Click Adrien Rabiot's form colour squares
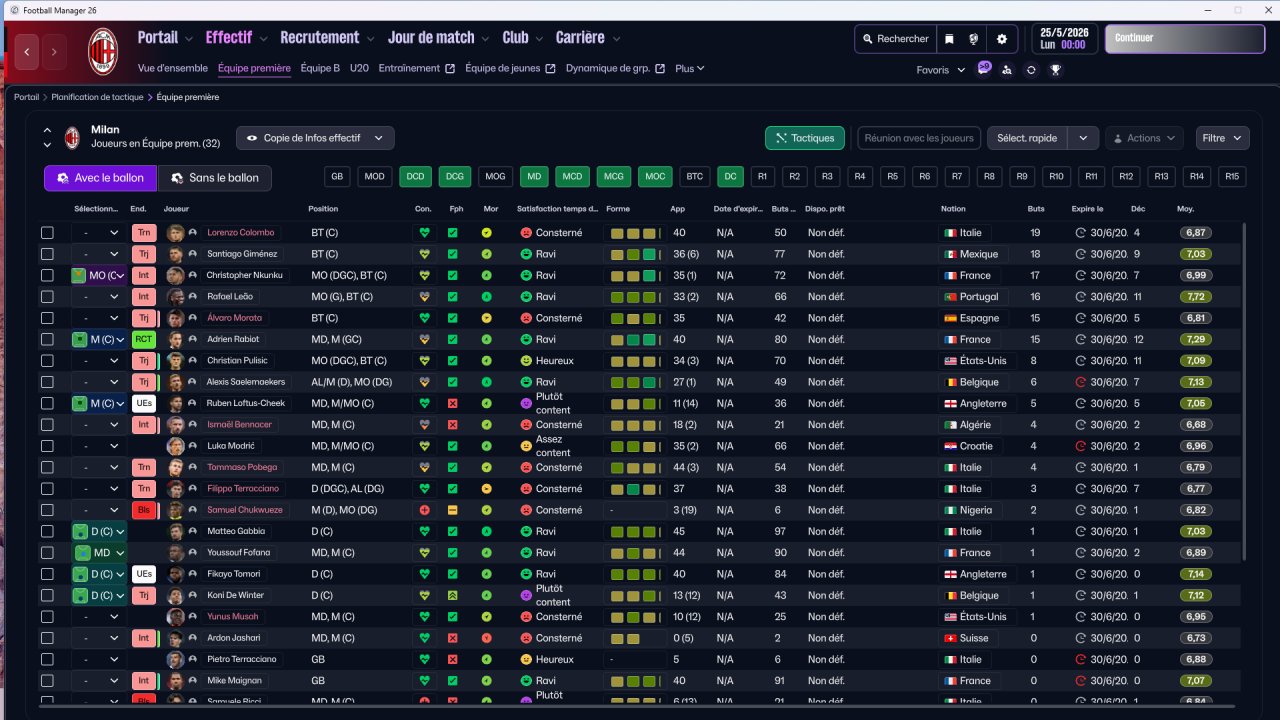 click(635, 340)
